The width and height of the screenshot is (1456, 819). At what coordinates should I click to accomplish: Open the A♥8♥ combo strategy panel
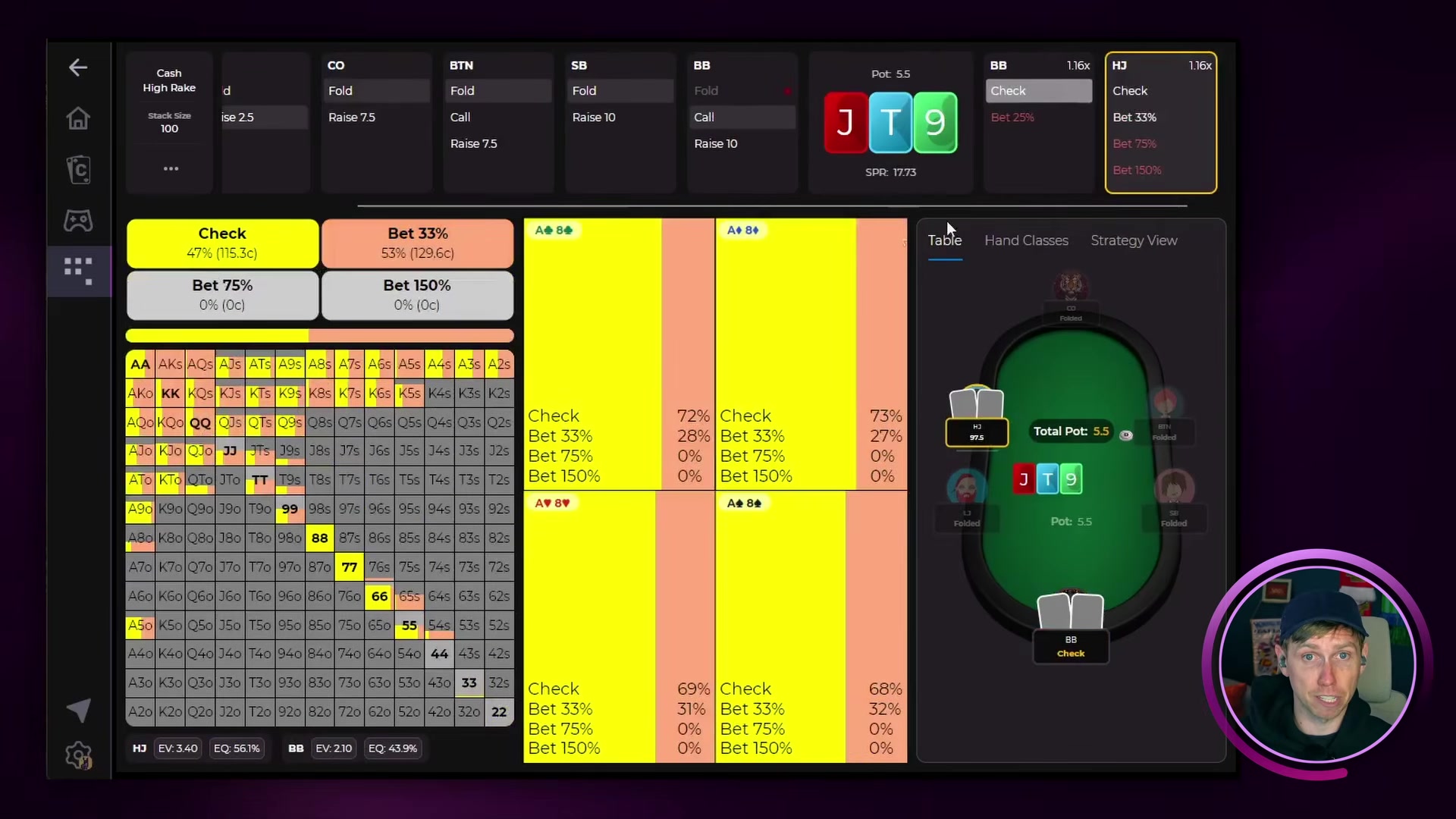pyautogui.click(x=619, y=626)
